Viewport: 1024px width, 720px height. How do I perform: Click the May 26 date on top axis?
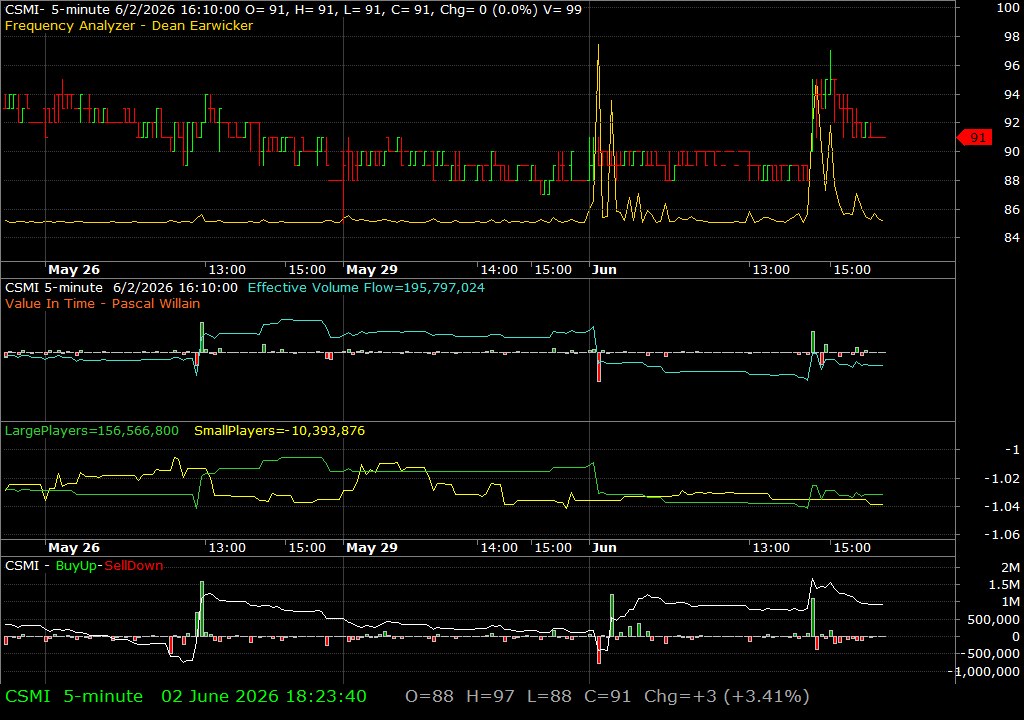(74, 270)
